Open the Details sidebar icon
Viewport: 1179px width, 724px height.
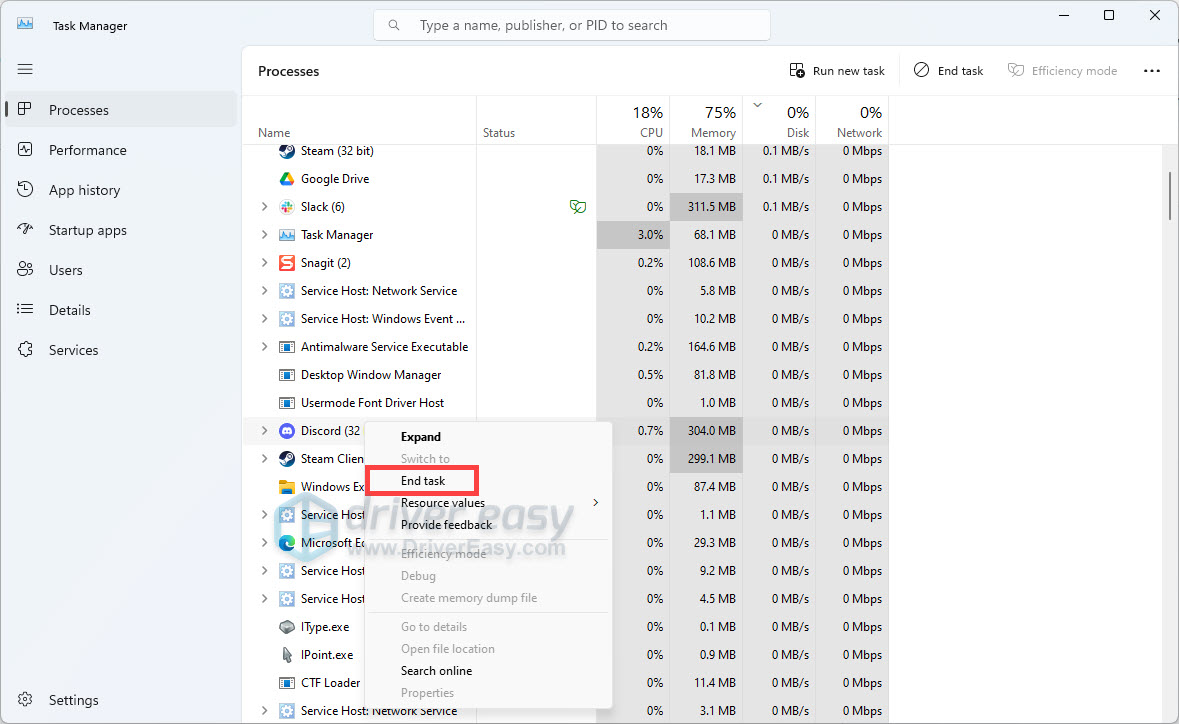(24, 309)
